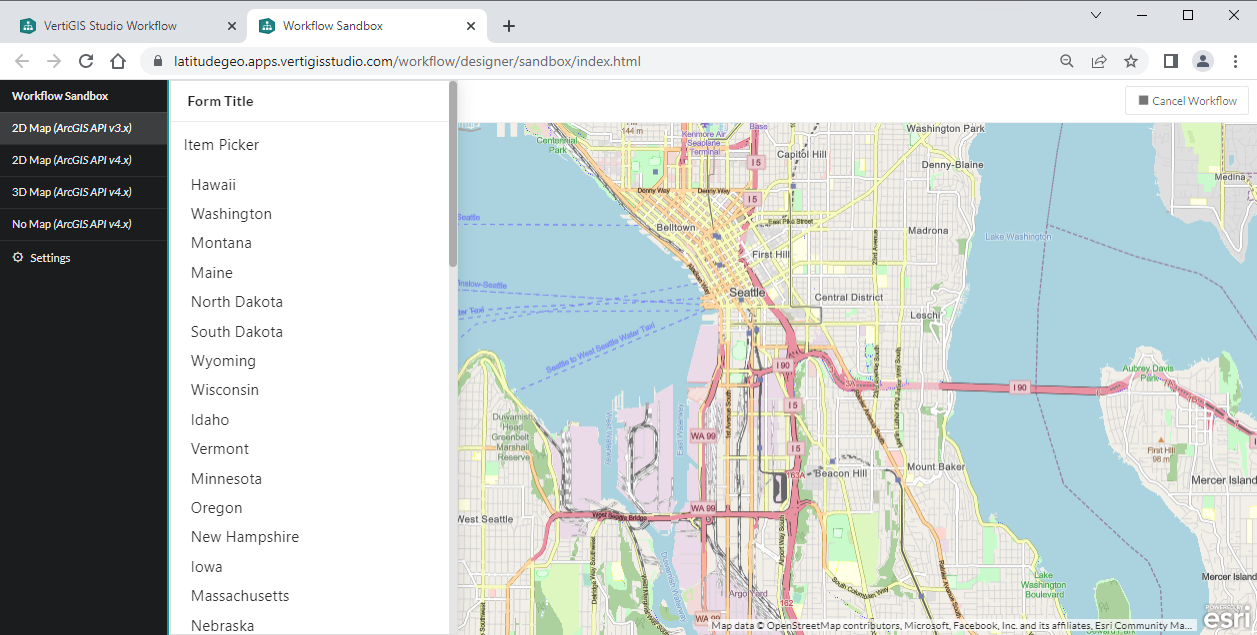Click the browser back arrow
1257x635 pixels.
coord(22,61)
